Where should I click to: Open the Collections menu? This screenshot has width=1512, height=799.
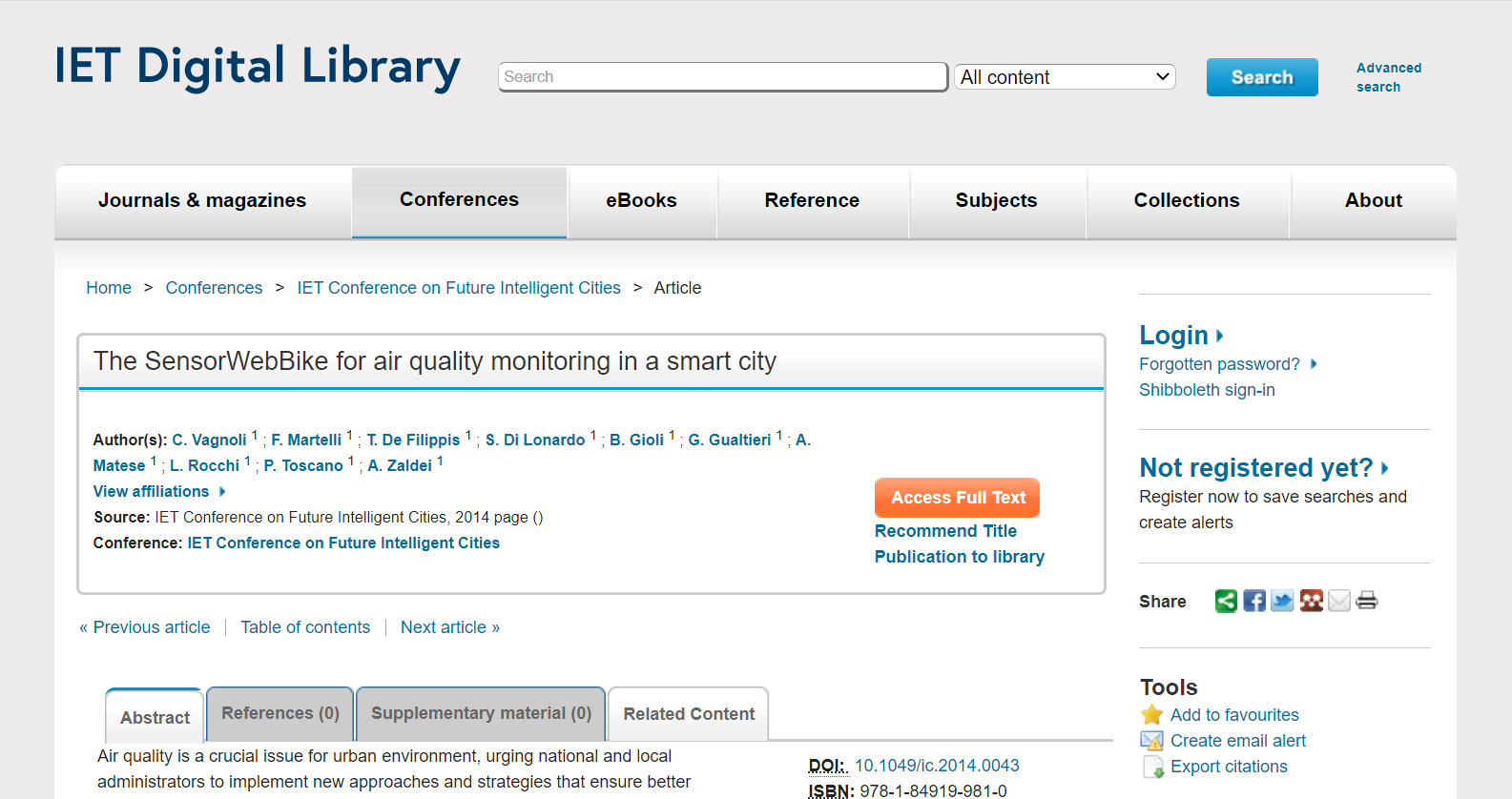(1187, 200)
